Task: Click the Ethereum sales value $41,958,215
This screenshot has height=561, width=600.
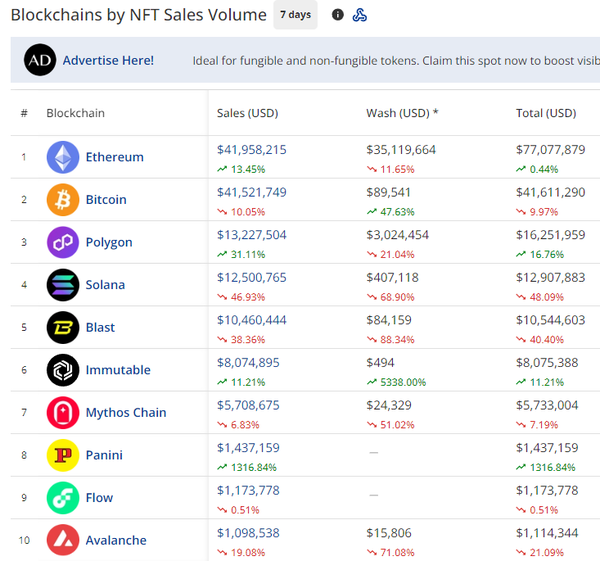Action: click(251, 149)
